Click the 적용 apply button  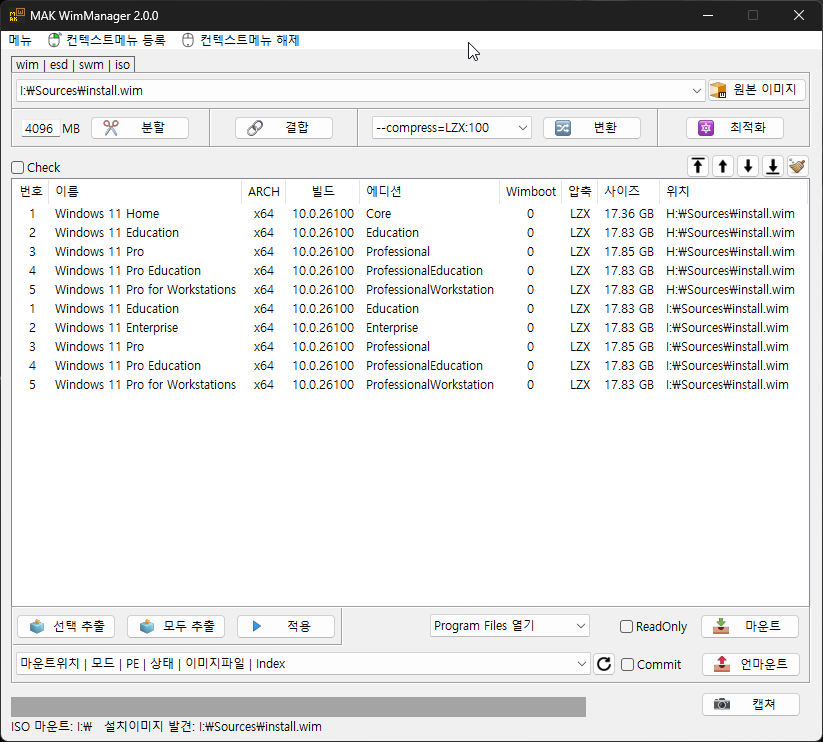click(x=286, y=627)
